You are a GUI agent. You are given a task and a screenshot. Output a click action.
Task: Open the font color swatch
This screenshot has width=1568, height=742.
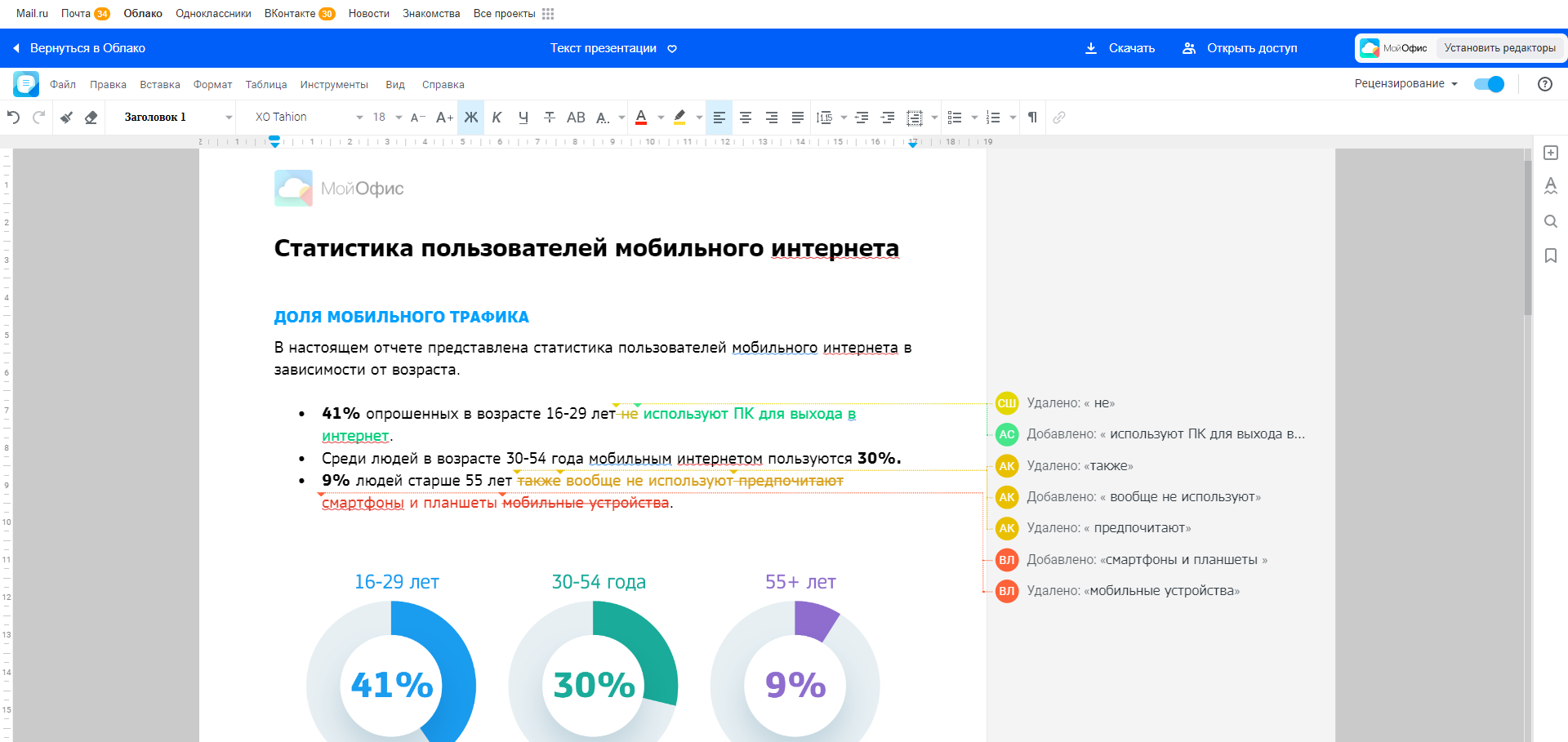(641, 118)
